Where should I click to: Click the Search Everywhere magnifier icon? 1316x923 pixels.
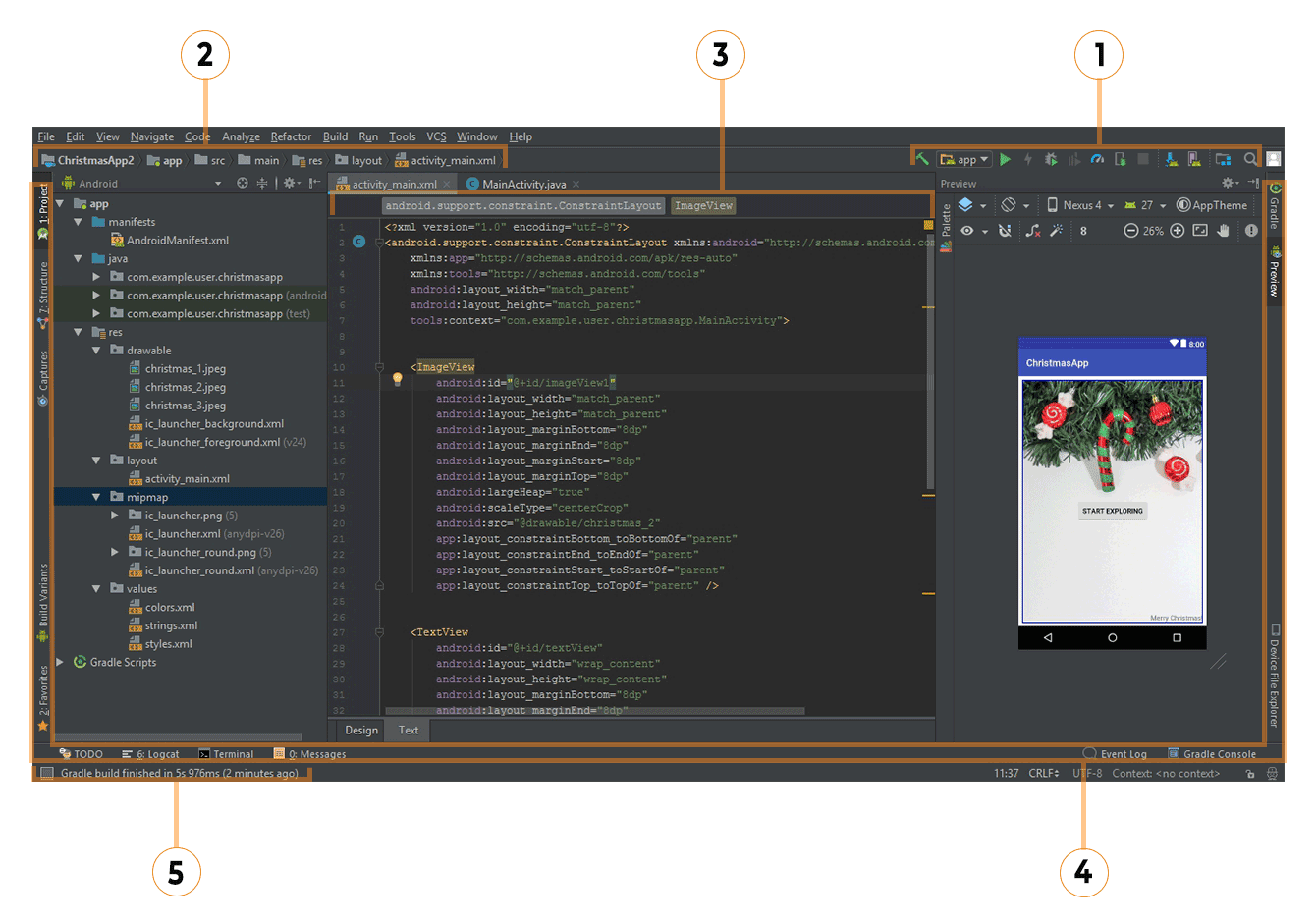1250,159
